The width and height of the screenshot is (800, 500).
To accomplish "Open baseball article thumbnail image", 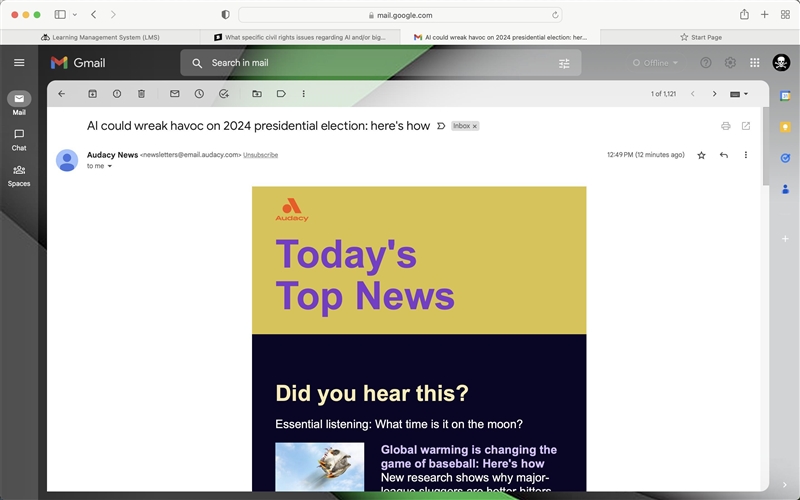I will click(320, 467).
